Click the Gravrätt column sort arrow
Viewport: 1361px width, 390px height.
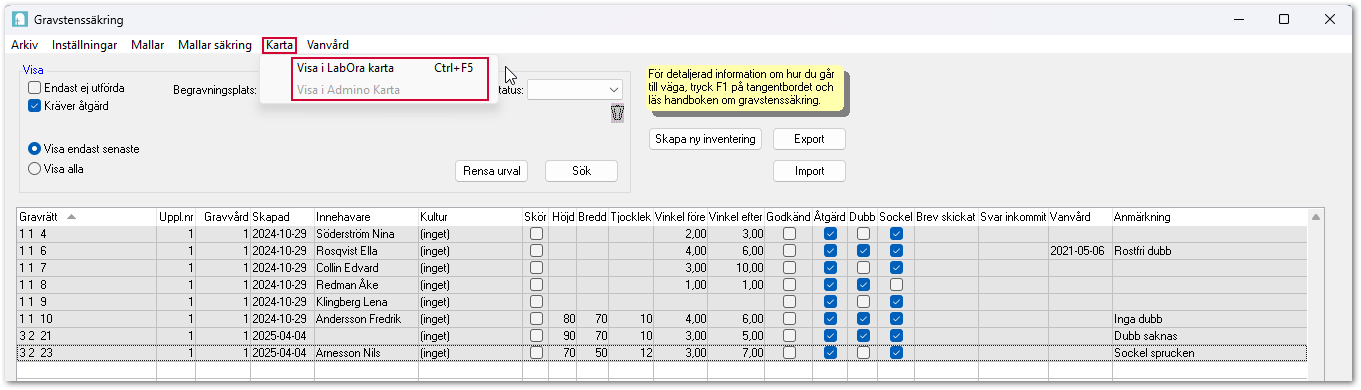click(72, 217)
